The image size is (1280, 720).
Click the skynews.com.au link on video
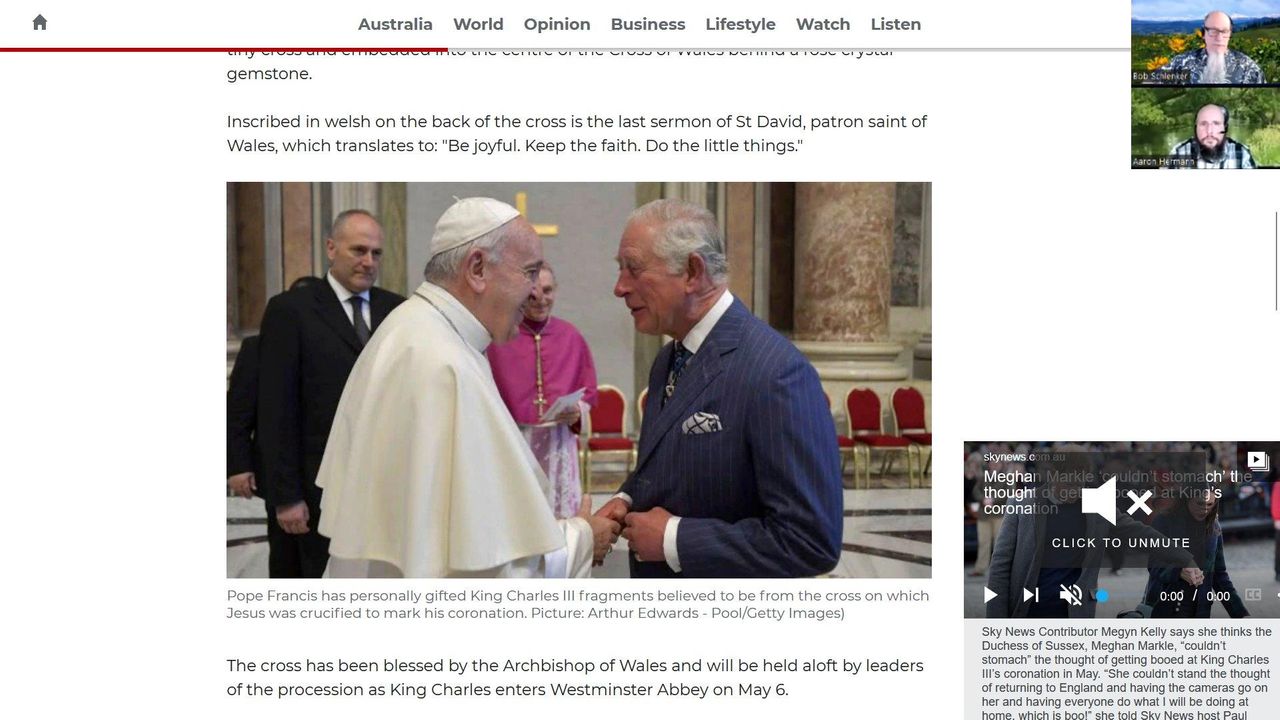(x=1024, y=457)
